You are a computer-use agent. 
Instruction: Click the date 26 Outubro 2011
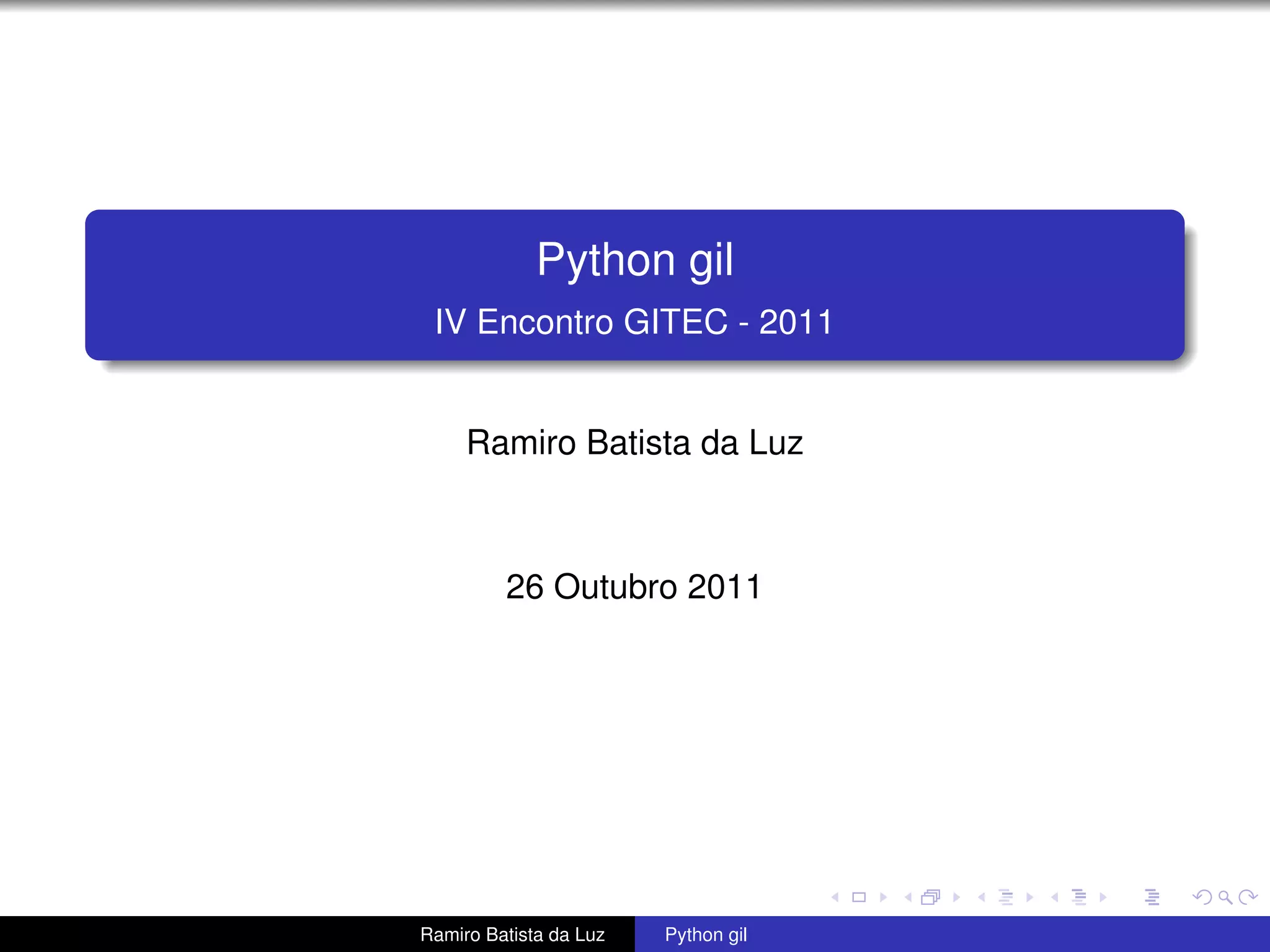pos(634,586)
